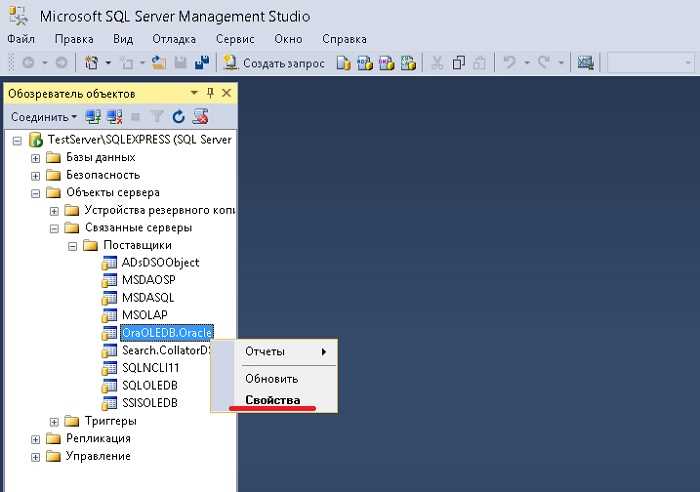Open Object Explorer window position dropdown
Viewport: 700px width, 492px height.
194,93
